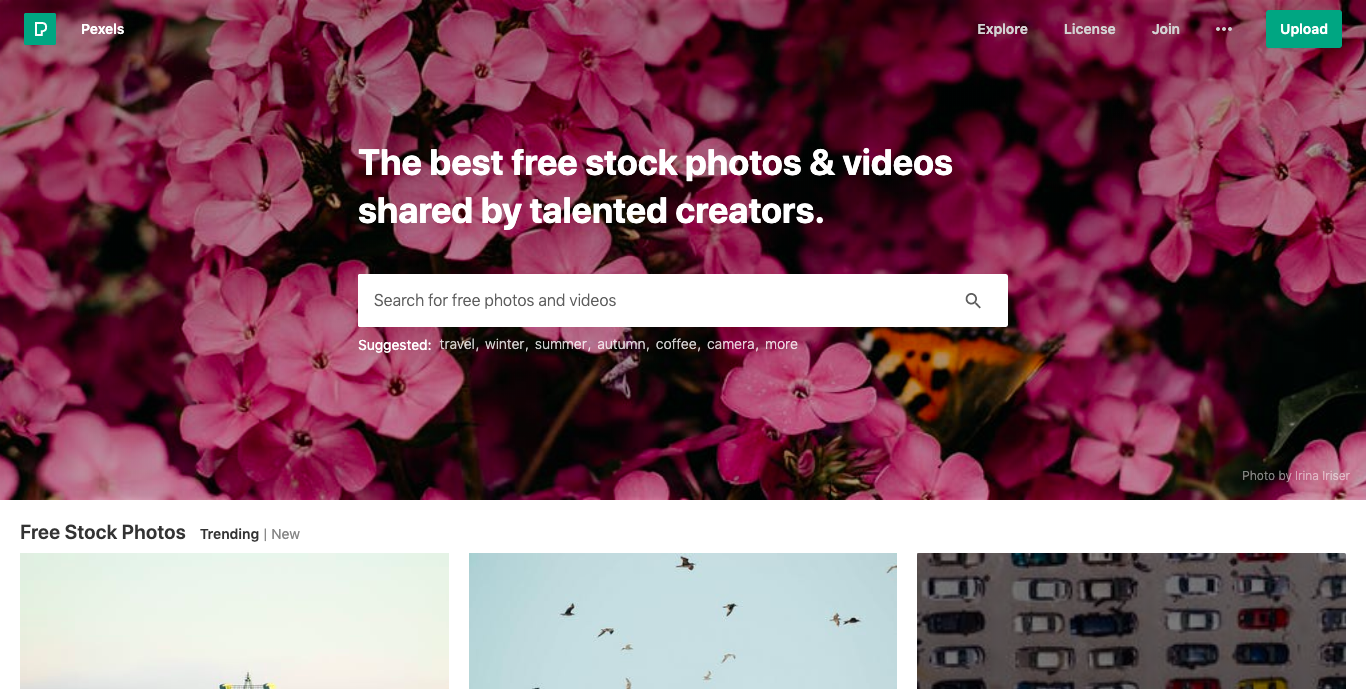The width and height of the screenshot is (1366, 689).
Task: Click the green Pexels logo icon
Action: (x=40, y=29)
